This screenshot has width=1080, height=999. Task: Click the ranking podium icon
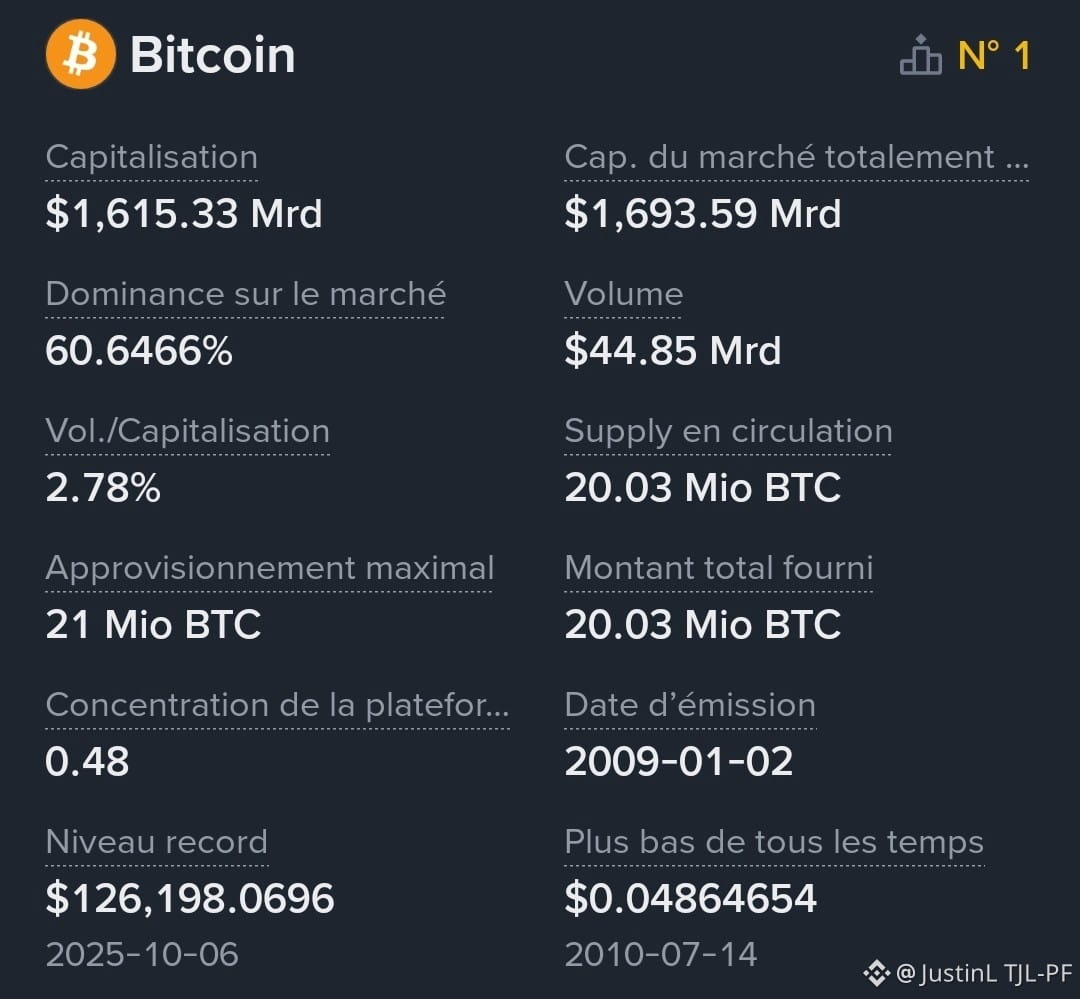pyautogui.click(x=920, y=54)
